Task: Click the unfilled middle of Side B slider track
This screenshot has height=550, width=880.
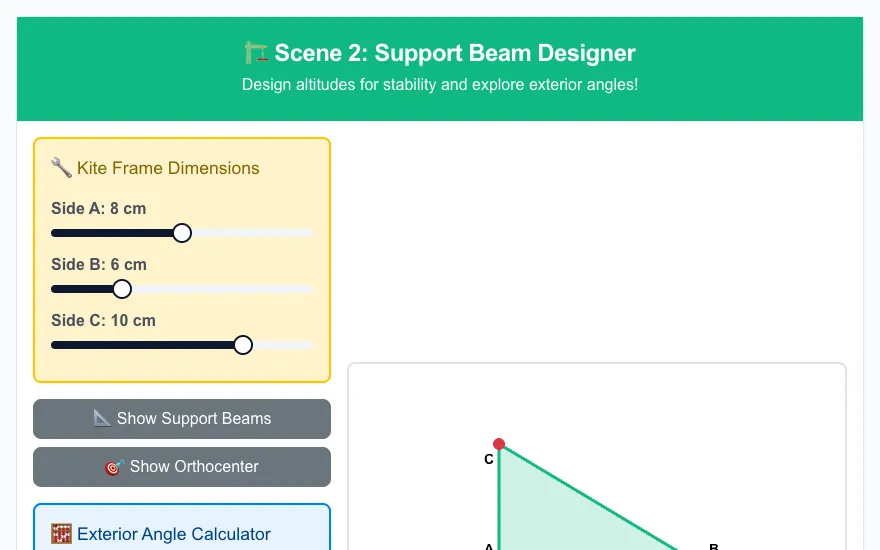Action: pyautogui.click(x=222, y=289)
